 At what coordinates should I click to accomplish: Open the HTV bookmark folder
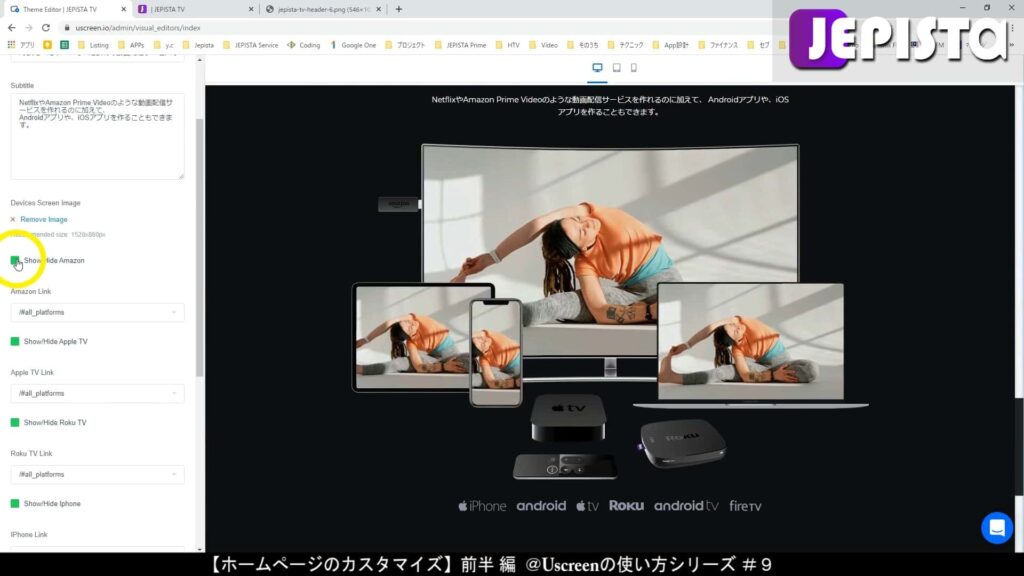508,45
